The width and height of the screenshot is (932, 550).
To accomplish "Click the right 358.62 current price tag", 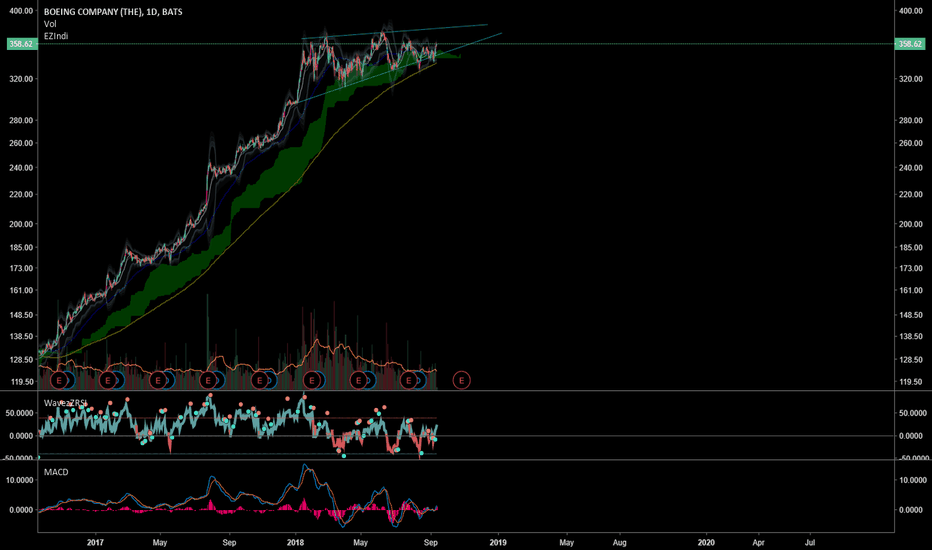I will tap(910, 44).
